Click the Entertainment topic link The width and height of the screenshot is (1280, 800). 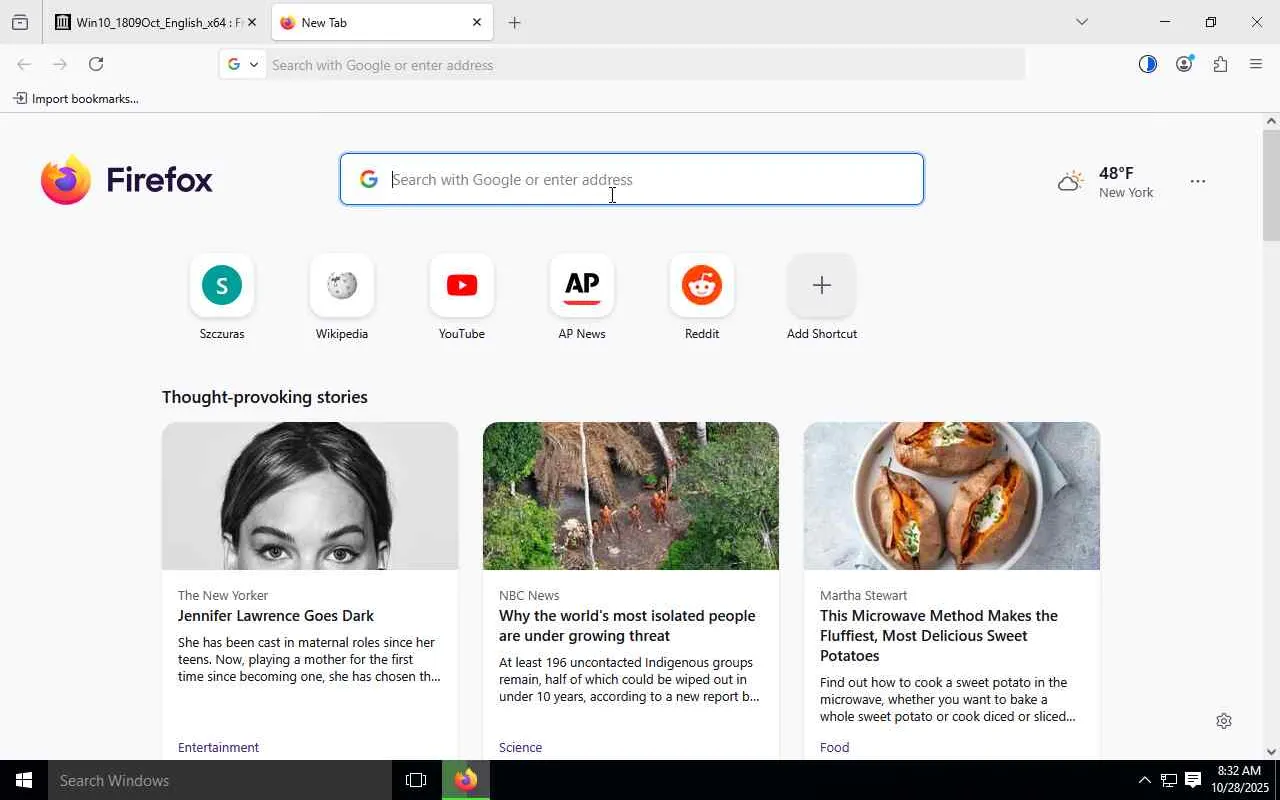click(x=218, y=747)
